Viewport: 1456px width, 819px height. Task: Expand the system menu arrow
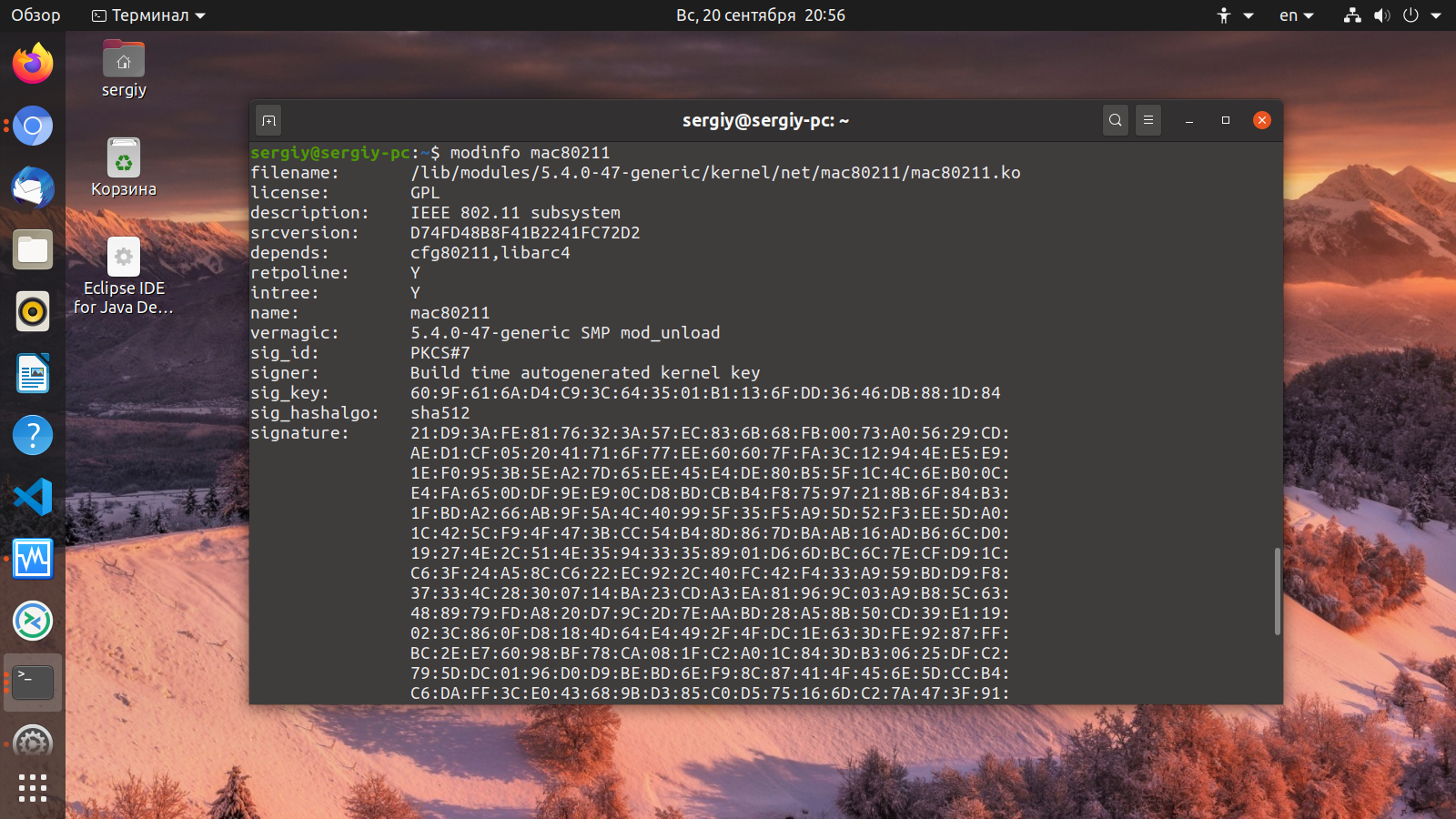tap(1436, 15)
